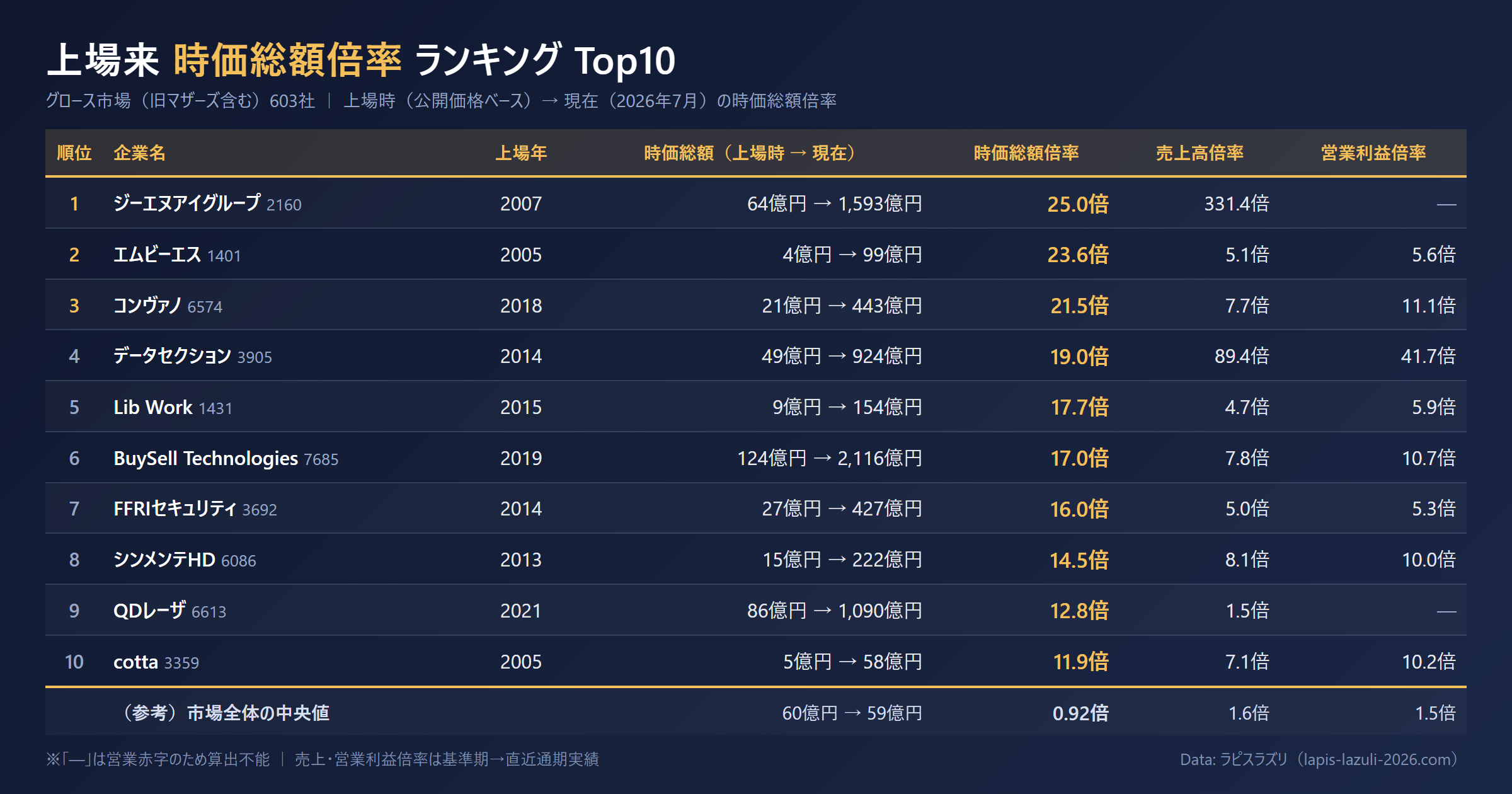The height and width of the screenshot is (794, 1512).
Task: Select company name FFRIセキュリティ 3692
Action: pos(195,509)
